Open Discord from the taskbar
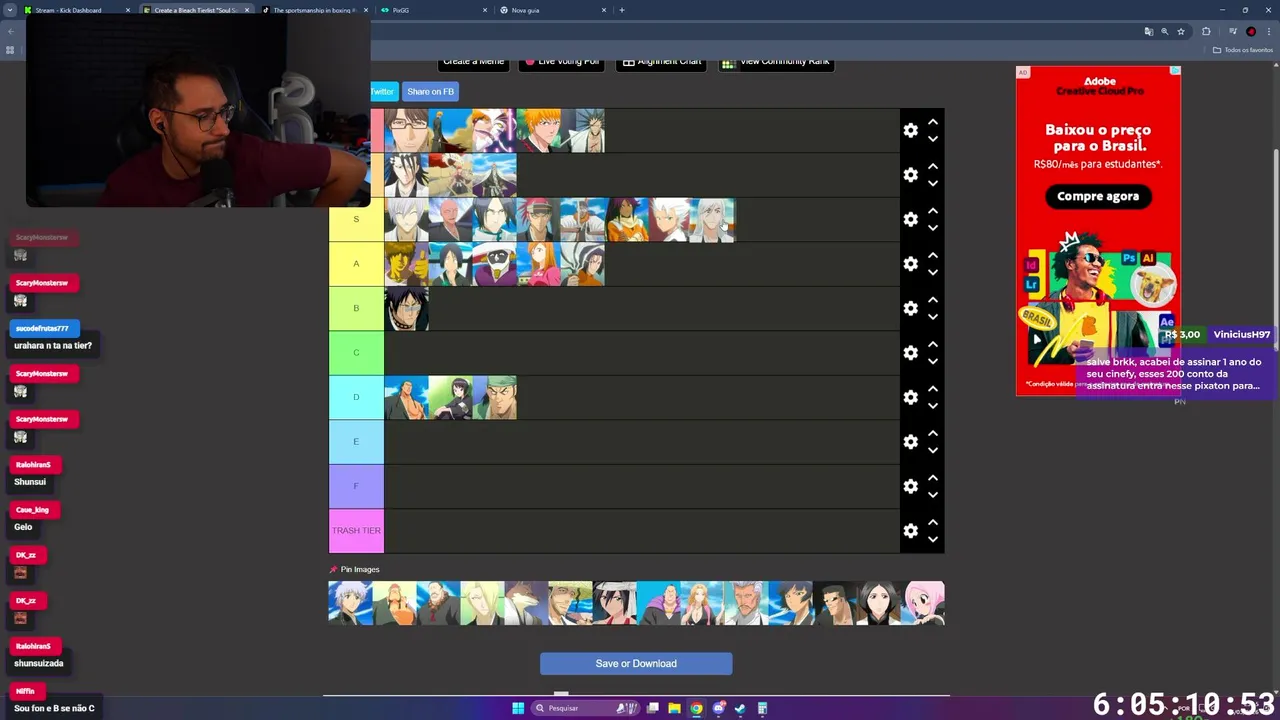1280x720 pixels. [718, 708]
